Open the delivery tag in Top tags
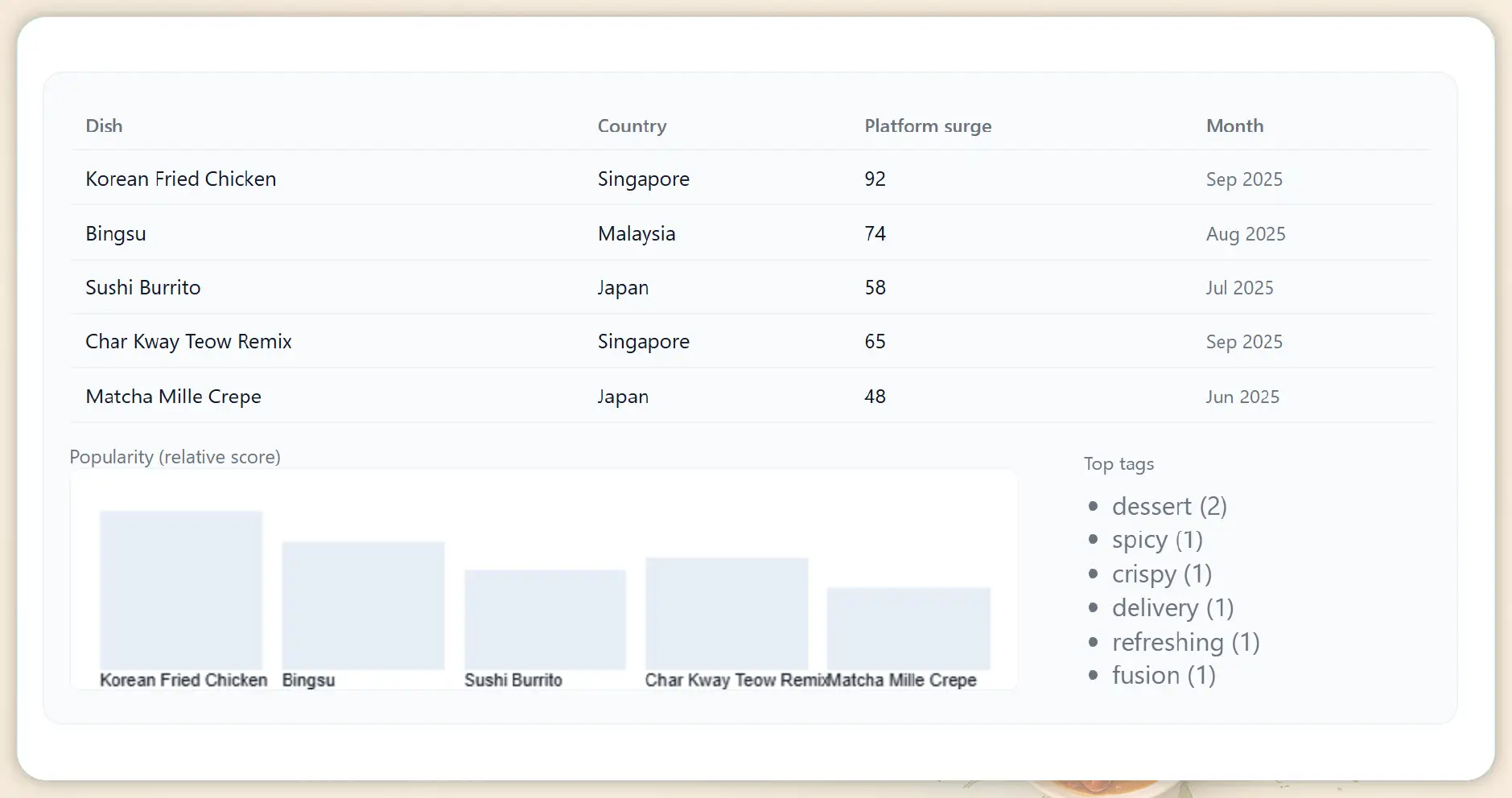 tap(1172, 608)
